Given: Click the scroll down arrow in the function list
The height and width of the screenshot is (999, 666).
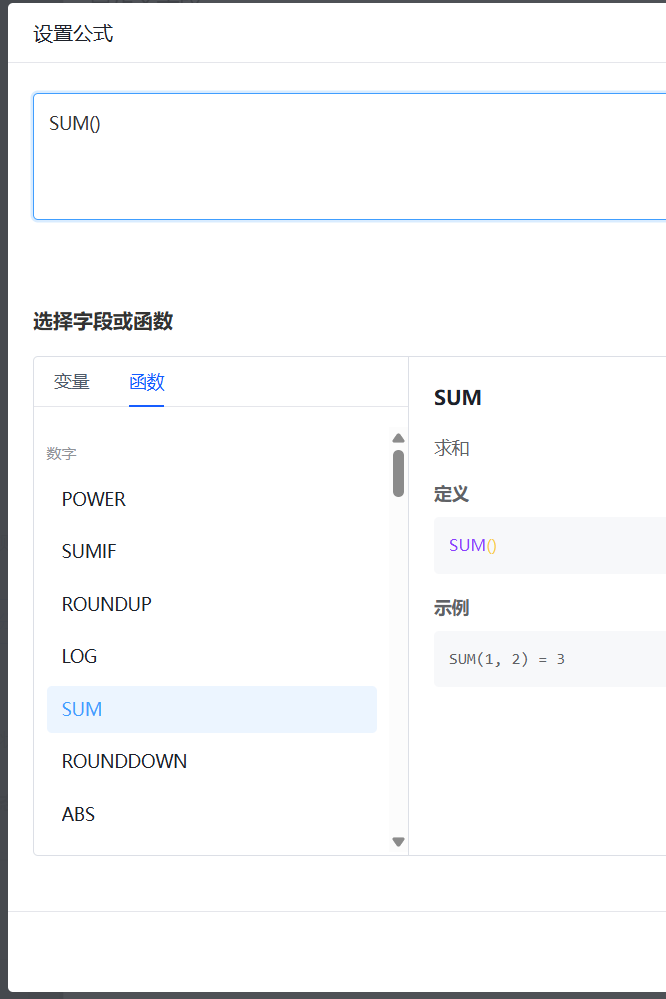Looking at the screenshot, I should pyautogui.click(x=398, y=842).
